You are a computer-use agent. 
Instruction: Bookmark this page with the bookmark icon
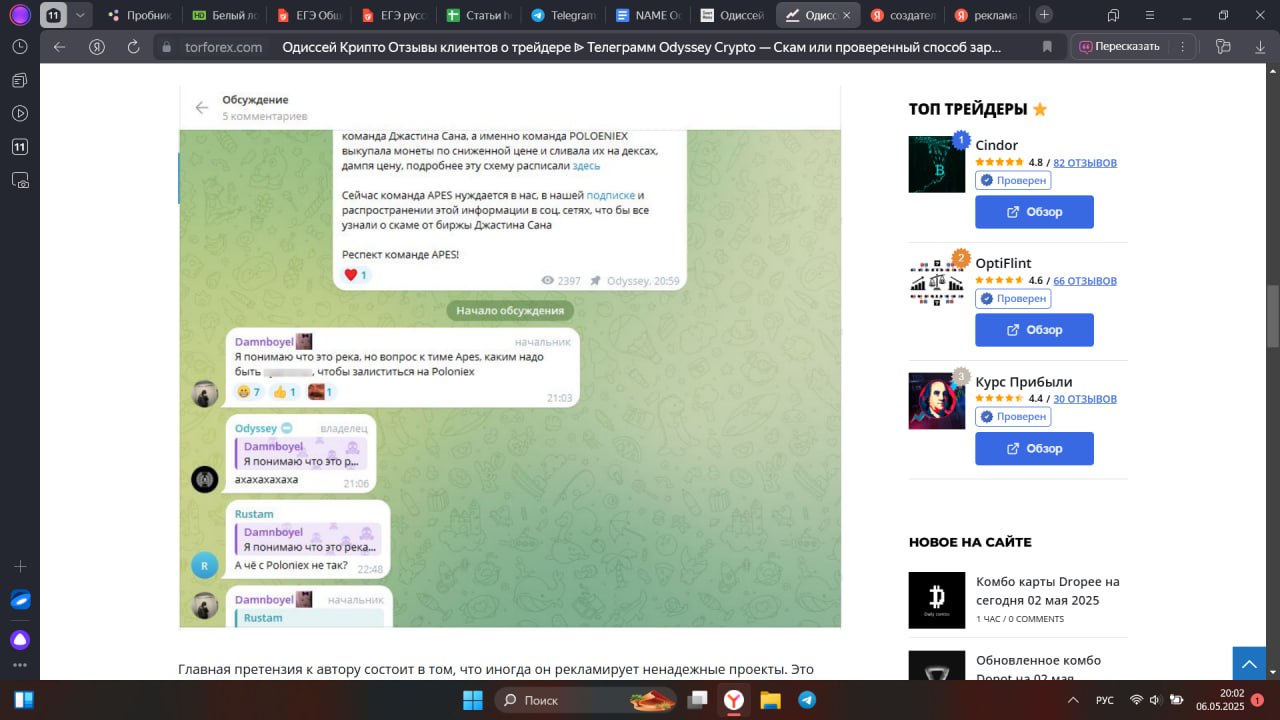[x=1047, y=47]
